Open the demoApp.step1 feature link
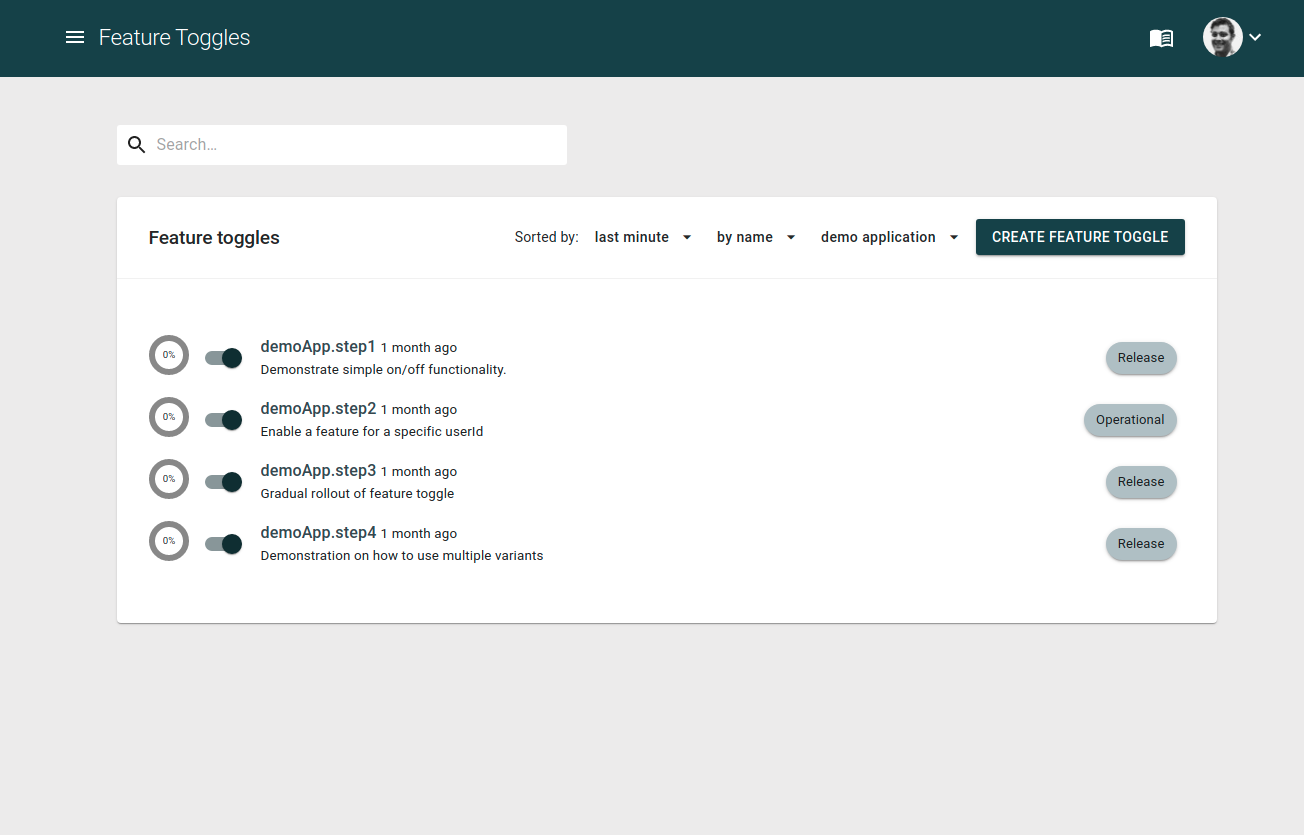 (318, 347)
